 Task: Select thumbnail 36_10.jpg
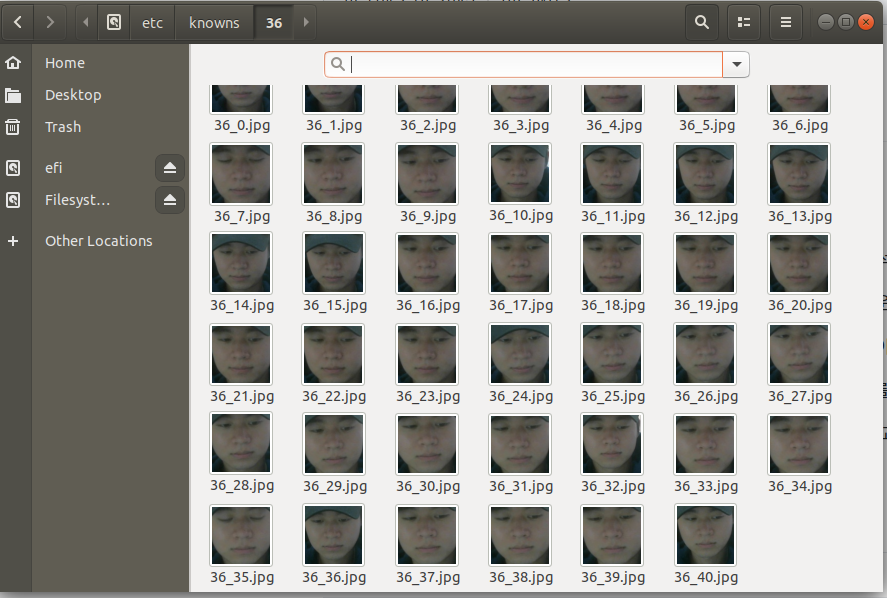520,173
